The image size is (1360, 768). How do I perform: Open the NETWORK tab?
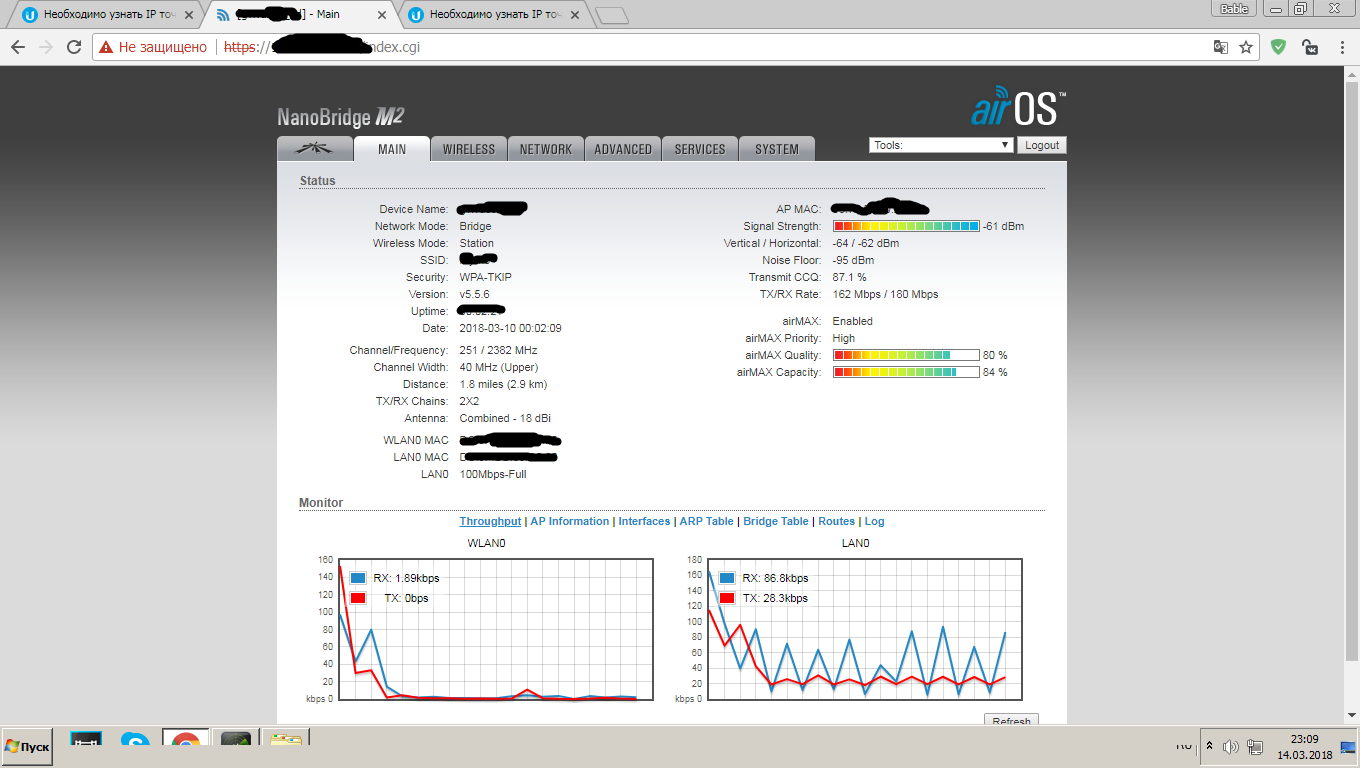[546, 149]
